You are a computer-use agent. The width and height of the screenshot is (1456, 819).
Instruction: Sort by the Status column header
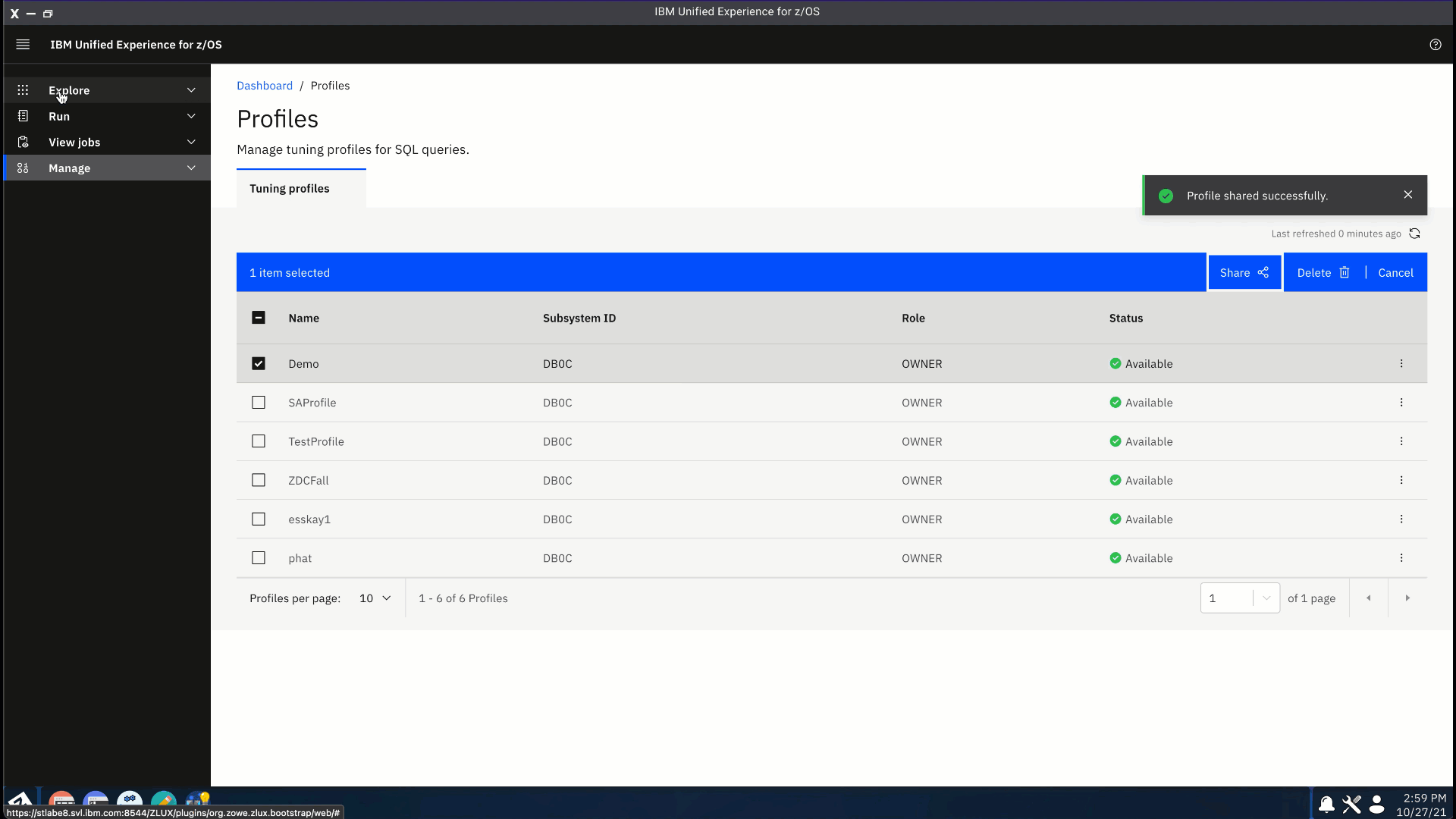click(1126, 318)
